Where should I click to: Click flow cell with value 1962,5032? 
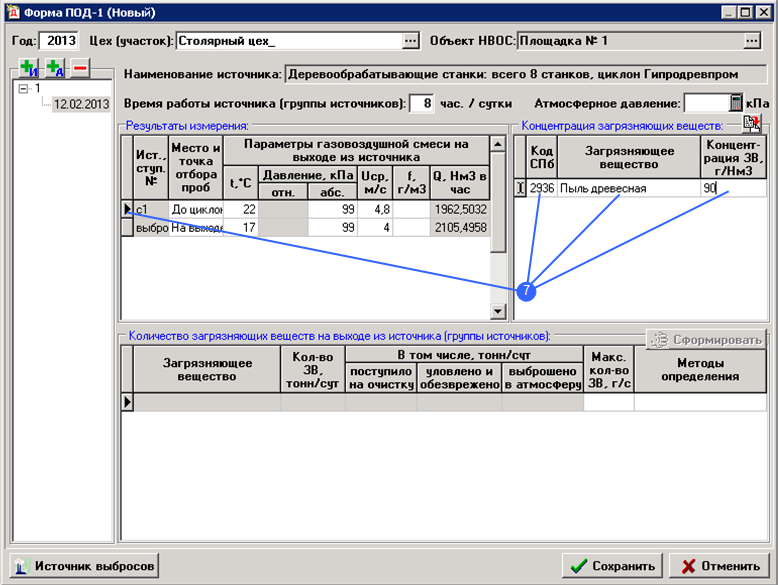click(x=460, y=209)
